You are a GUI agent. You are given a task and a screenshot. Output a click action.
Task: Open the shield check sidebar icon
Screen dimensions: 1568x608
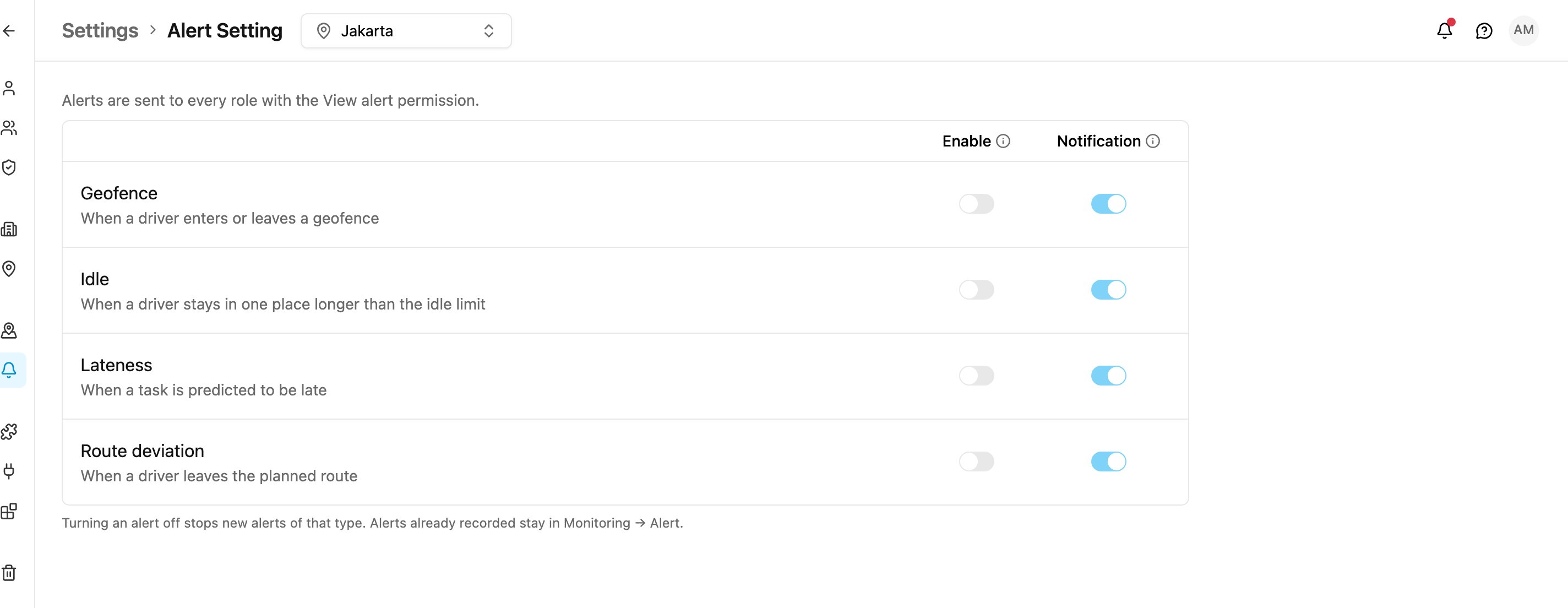point(9,167)
